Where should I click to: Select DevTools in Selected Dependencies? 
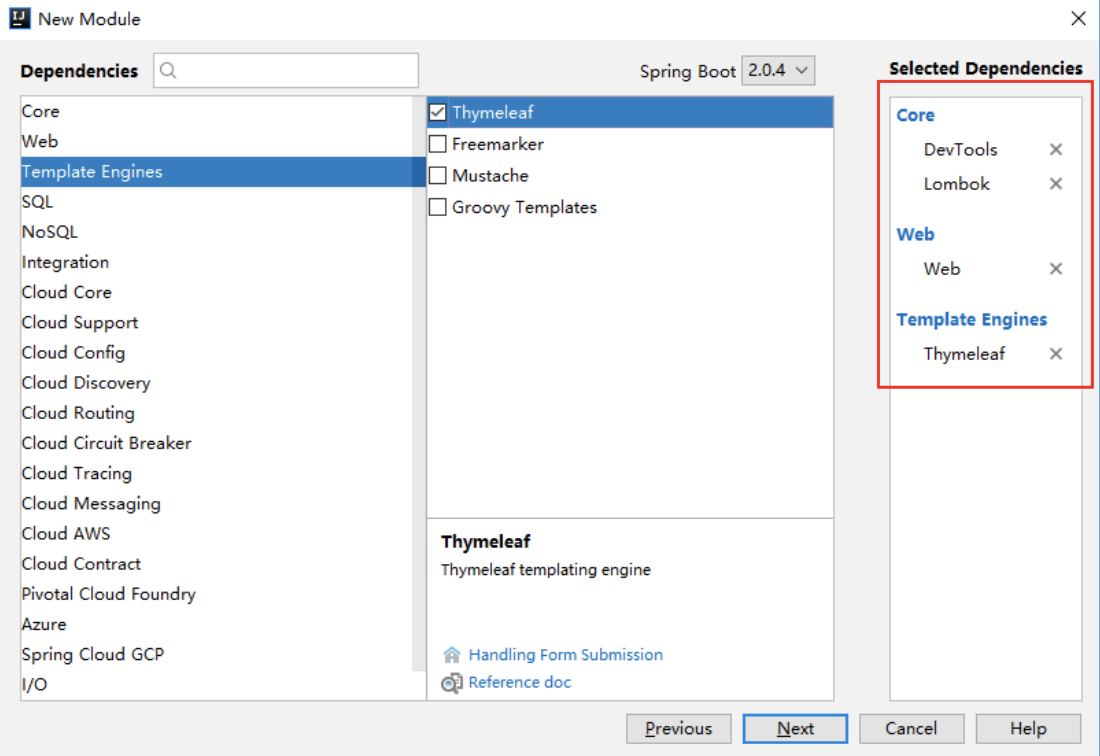[x=960, y=149]
